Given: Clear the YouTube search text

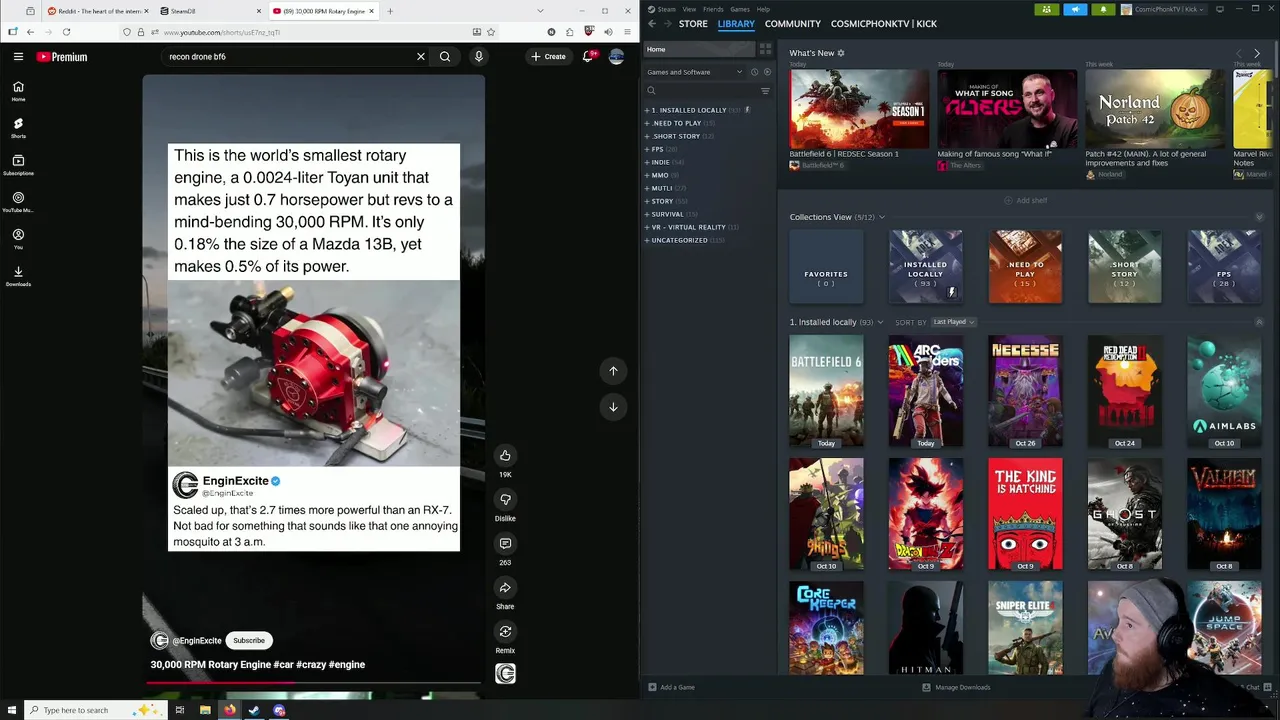Looking at the screenshot, I should pos(421,57).
